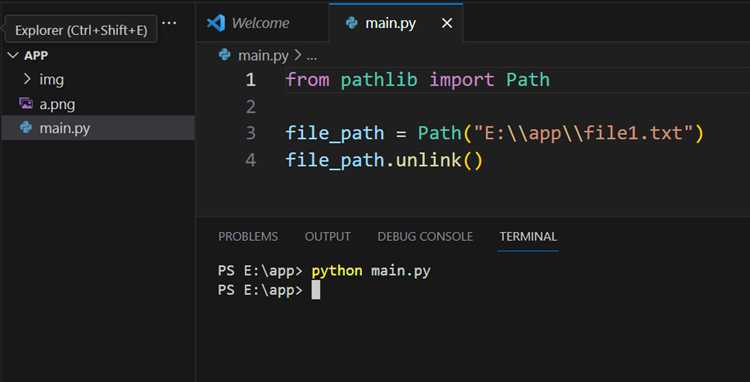
Task: Click the image icon next to a.png
Action: click(x=25, y=103)
